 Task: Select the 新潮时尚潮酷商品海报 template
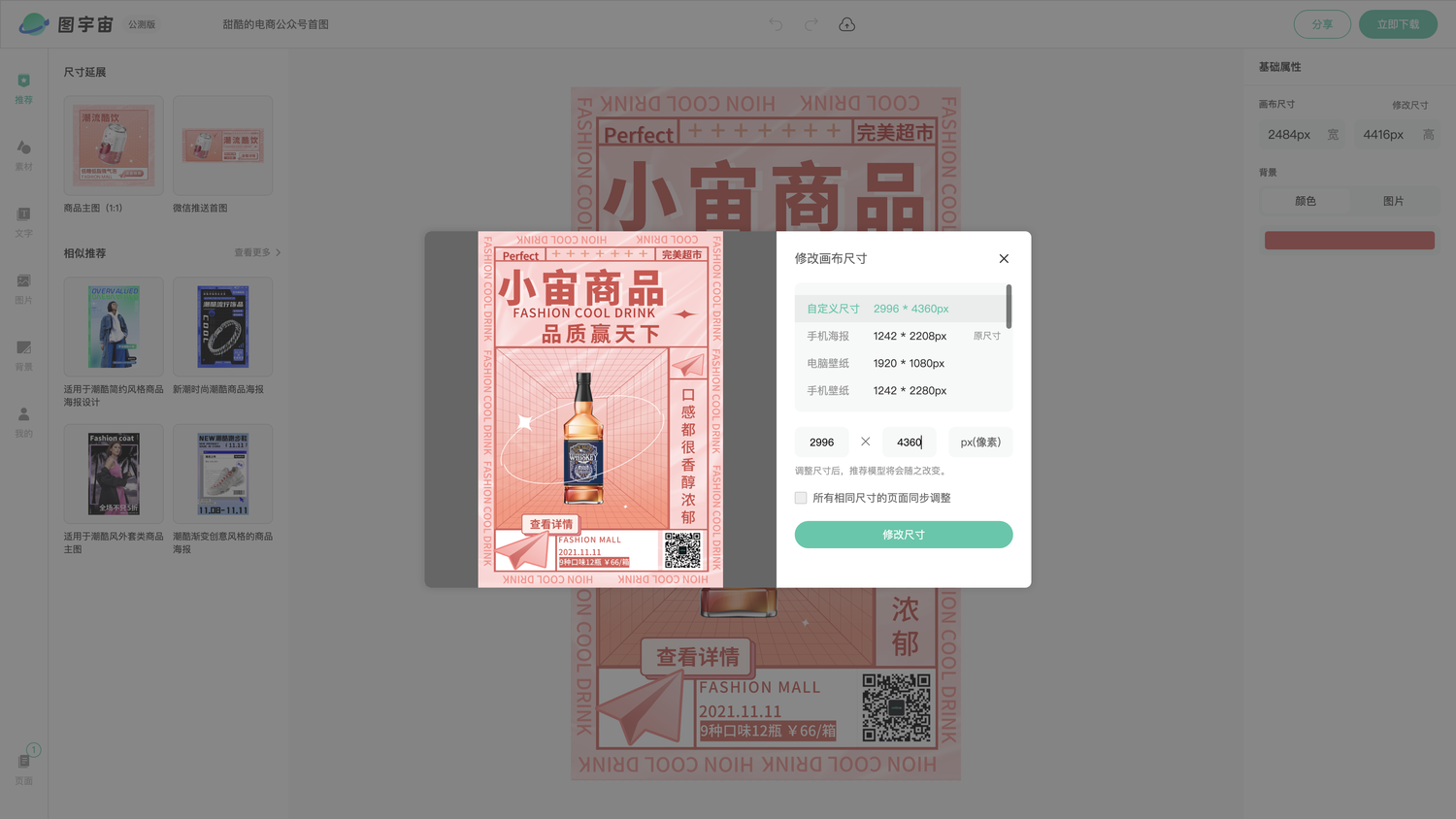[x=222, y=327]
